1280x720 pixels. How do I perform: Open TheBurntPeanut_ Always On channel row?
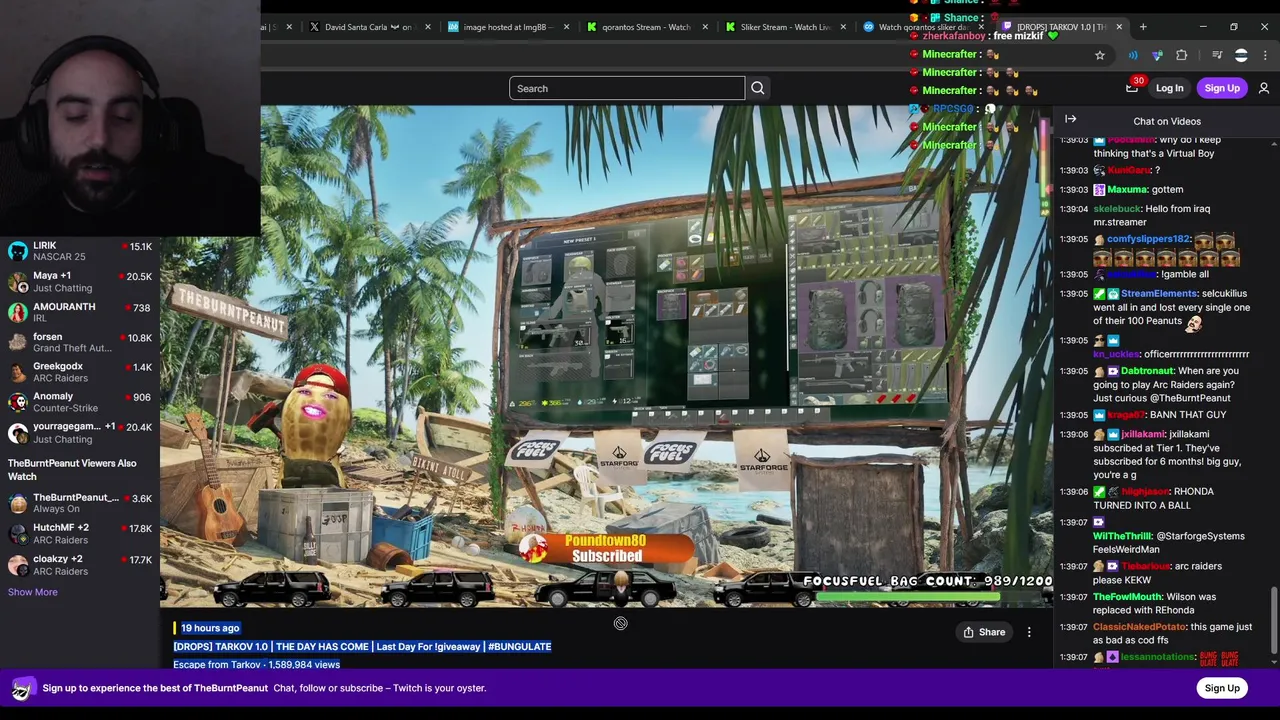80,503
